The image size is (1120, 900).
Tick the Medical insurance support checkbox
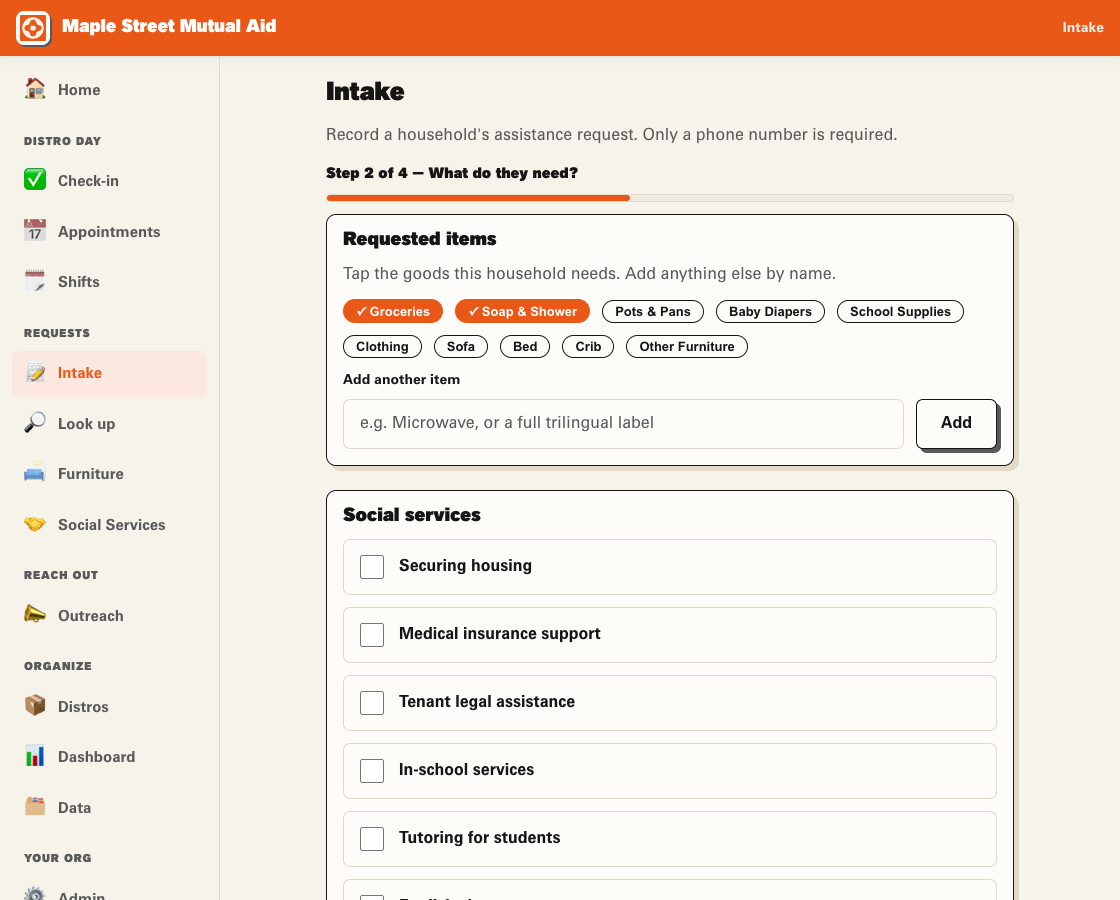click(372, 634)
